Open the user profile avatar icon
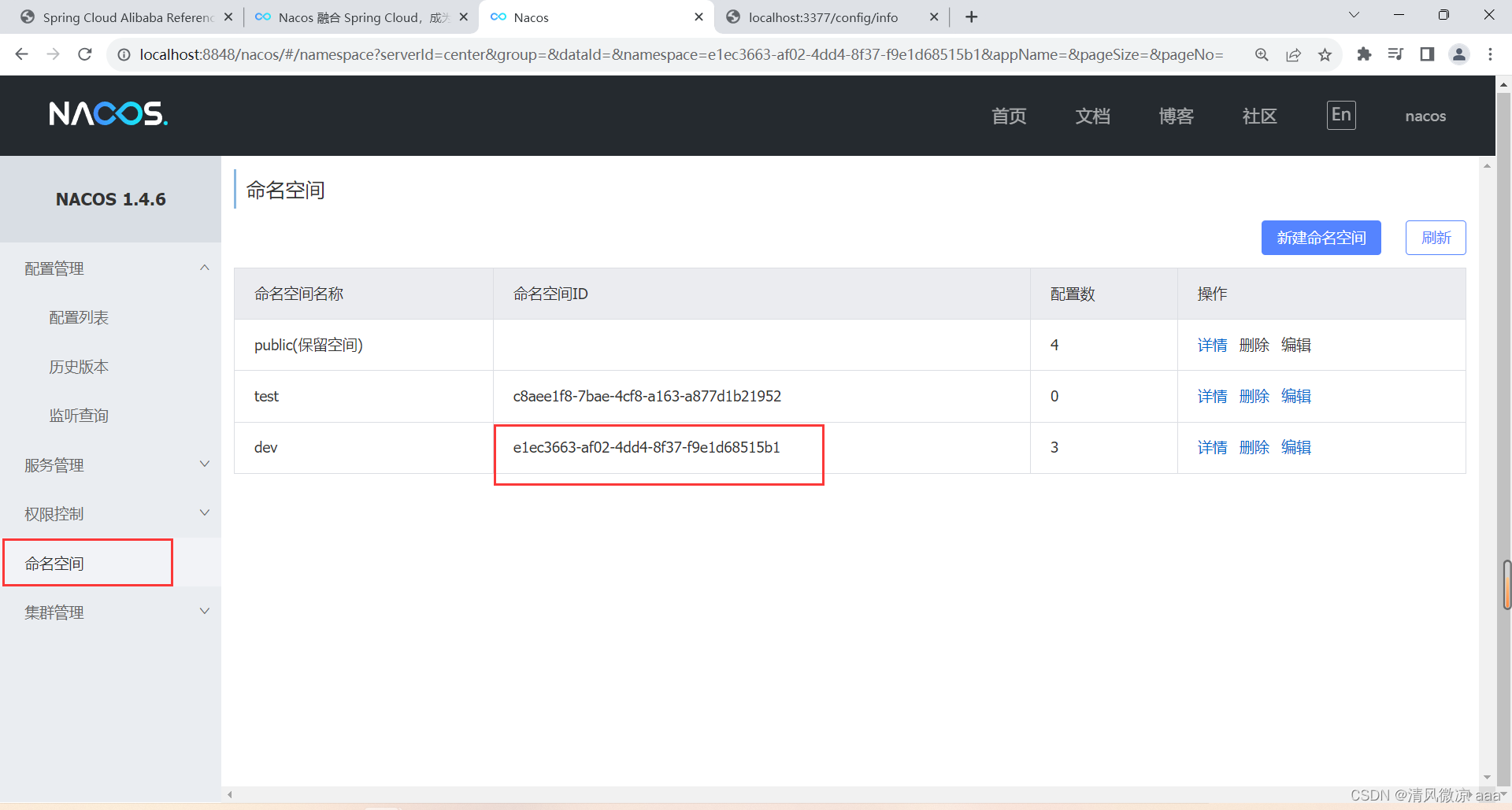1512x810 pixels. coord(1459,54)
